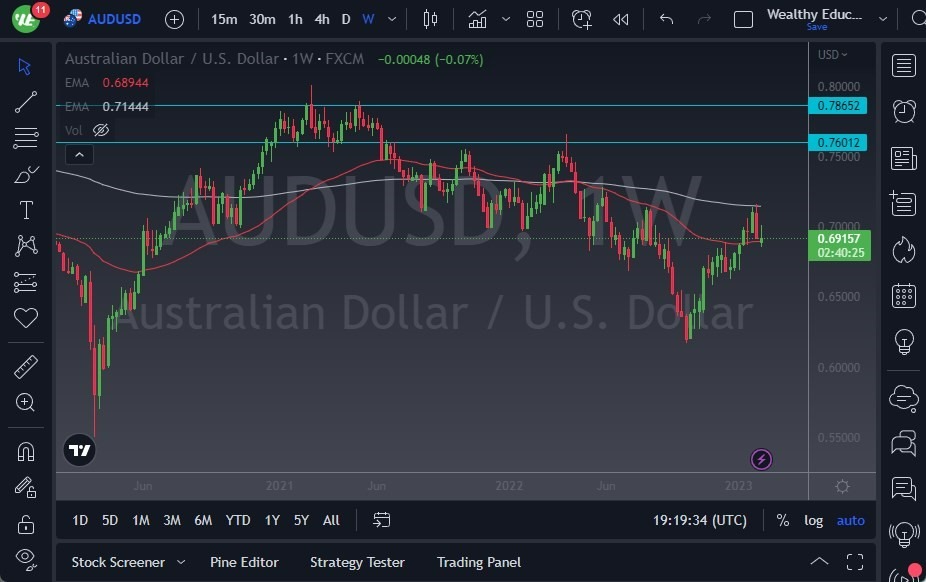
Task: Open the Pine Editor tab
Action: (x=244, y=562)
